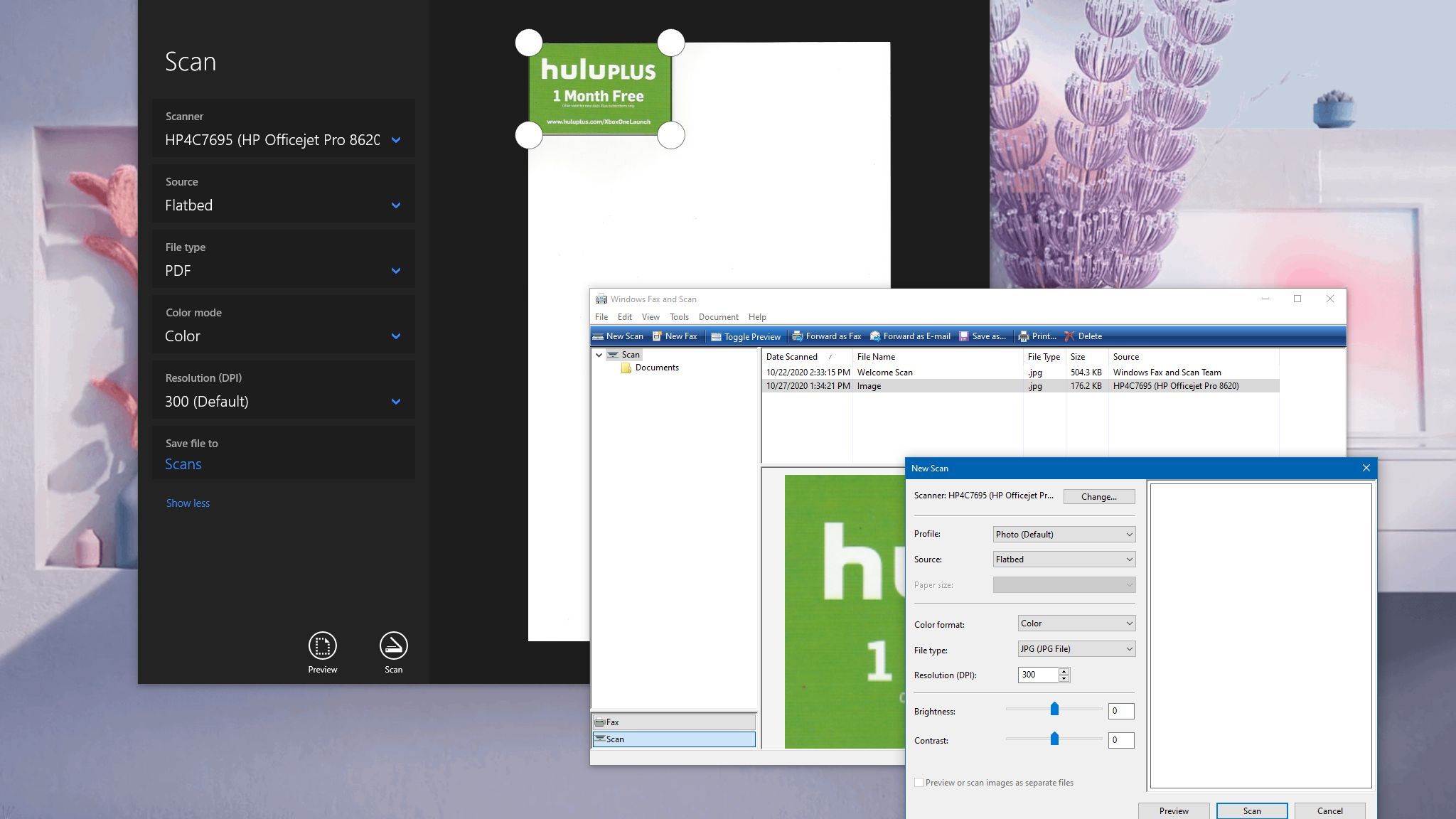Click the Change scanner button
Image resolution: width=1456 pixels, height=819 pixels.
1098,497
